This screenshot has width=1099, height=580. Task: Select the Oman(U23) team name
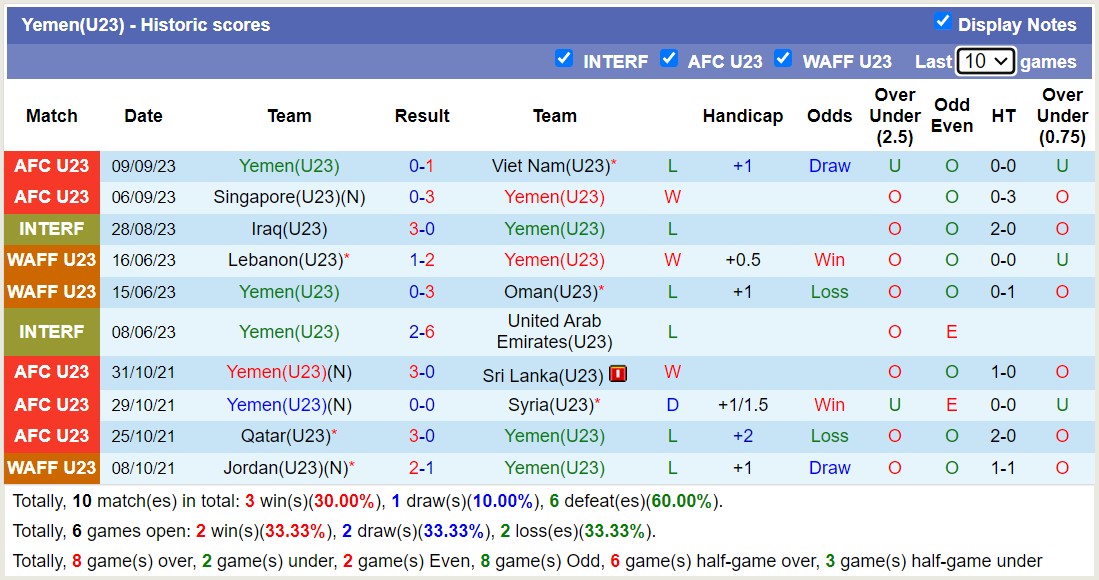(551, 291)
